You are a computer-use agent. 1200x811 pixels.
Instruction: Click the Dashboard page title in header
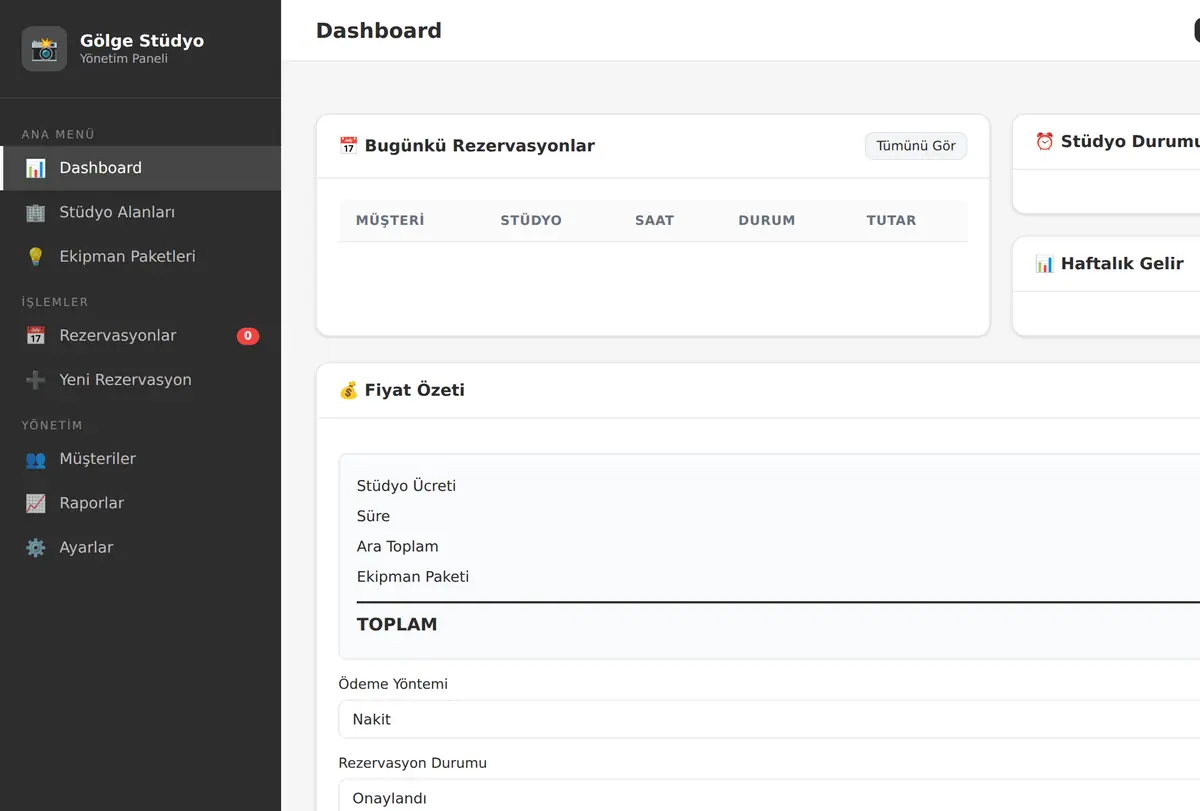coord(379,31)
